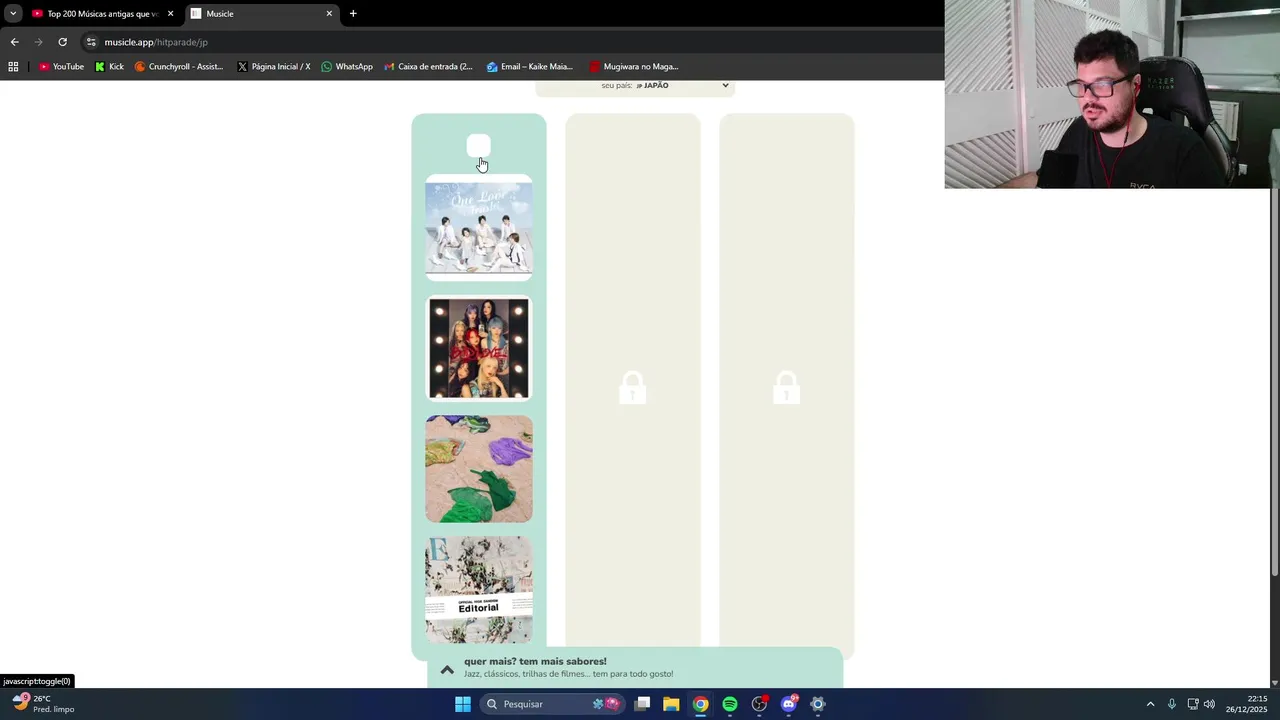The height and width of the screenshot is (720, 1280).
Task: Open the WhatsApp bookmark
Action: [347, 67]
